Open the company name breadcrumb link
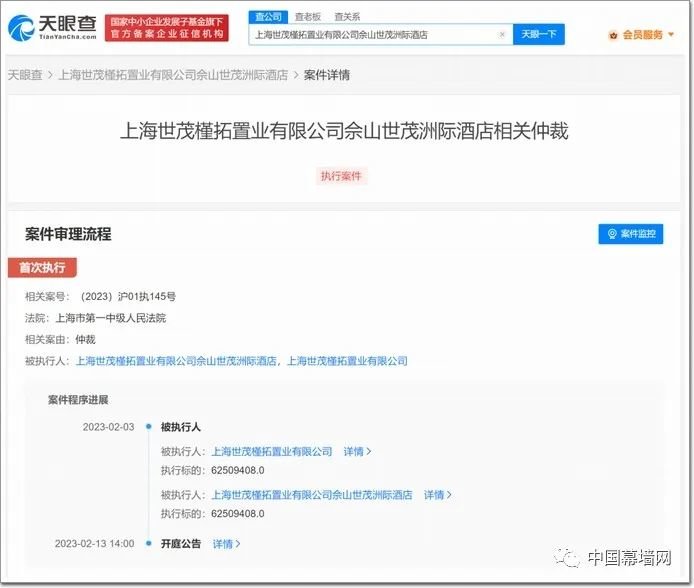The height and width of the screenshot is (588, 694). 173,75
